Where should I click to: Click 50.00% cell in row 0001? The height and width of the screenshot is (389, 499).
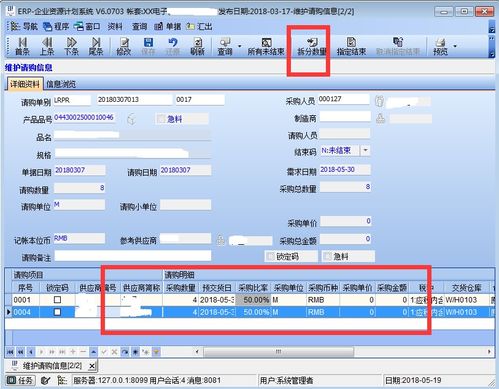click(x=253, y=300)
